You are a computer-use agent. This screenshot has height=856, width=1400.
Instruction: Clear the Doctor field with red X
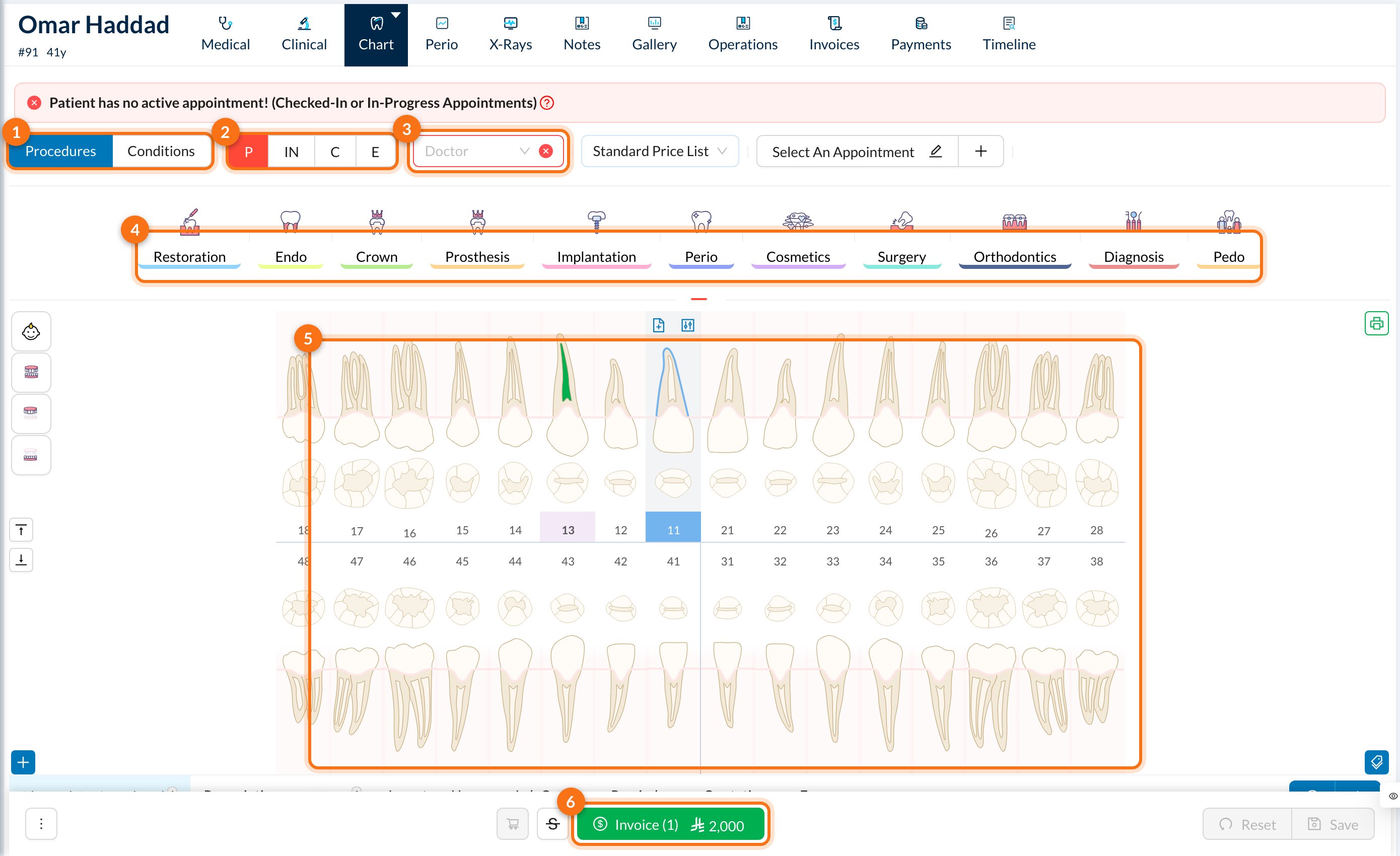tap(545, 151)
